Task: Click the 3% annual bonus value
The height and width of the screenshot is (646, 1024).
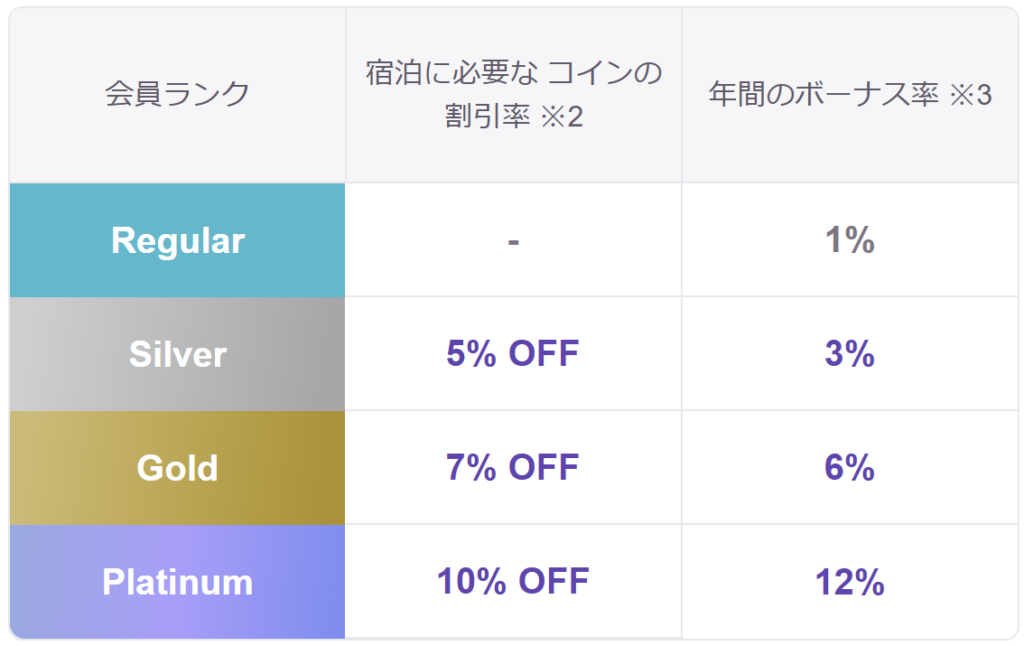Action: pos(850,354)
